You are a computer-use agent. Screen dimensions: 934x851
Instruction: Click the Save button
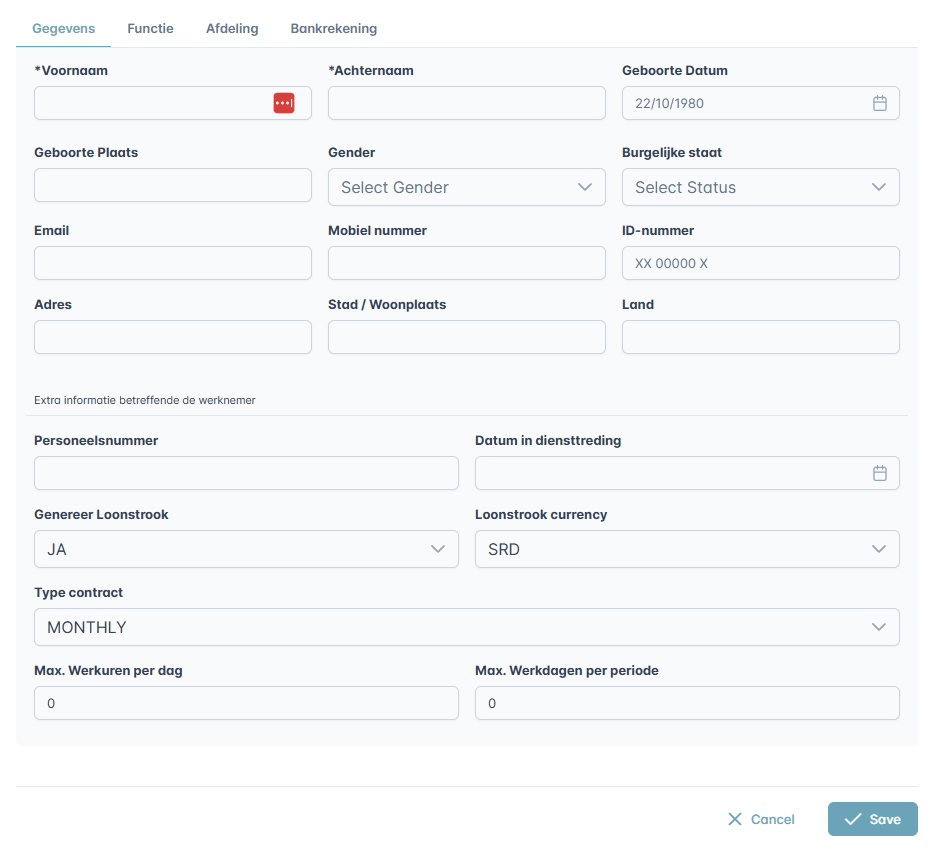tap(872, 819)
